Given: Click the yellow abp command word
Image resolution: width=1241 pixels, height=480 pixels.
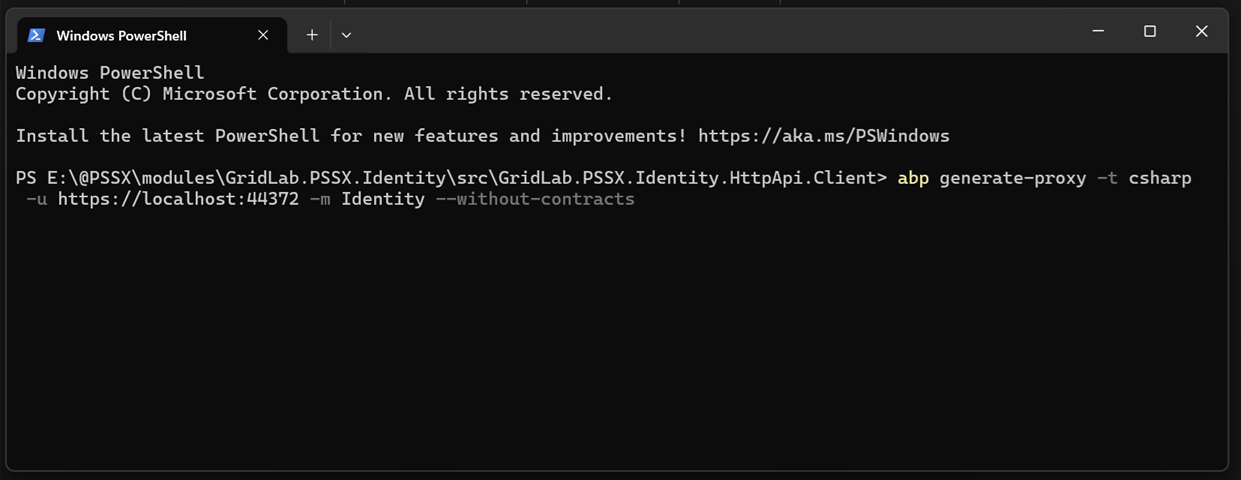Looking at the screenshot, I should click(x=913, y=178).
